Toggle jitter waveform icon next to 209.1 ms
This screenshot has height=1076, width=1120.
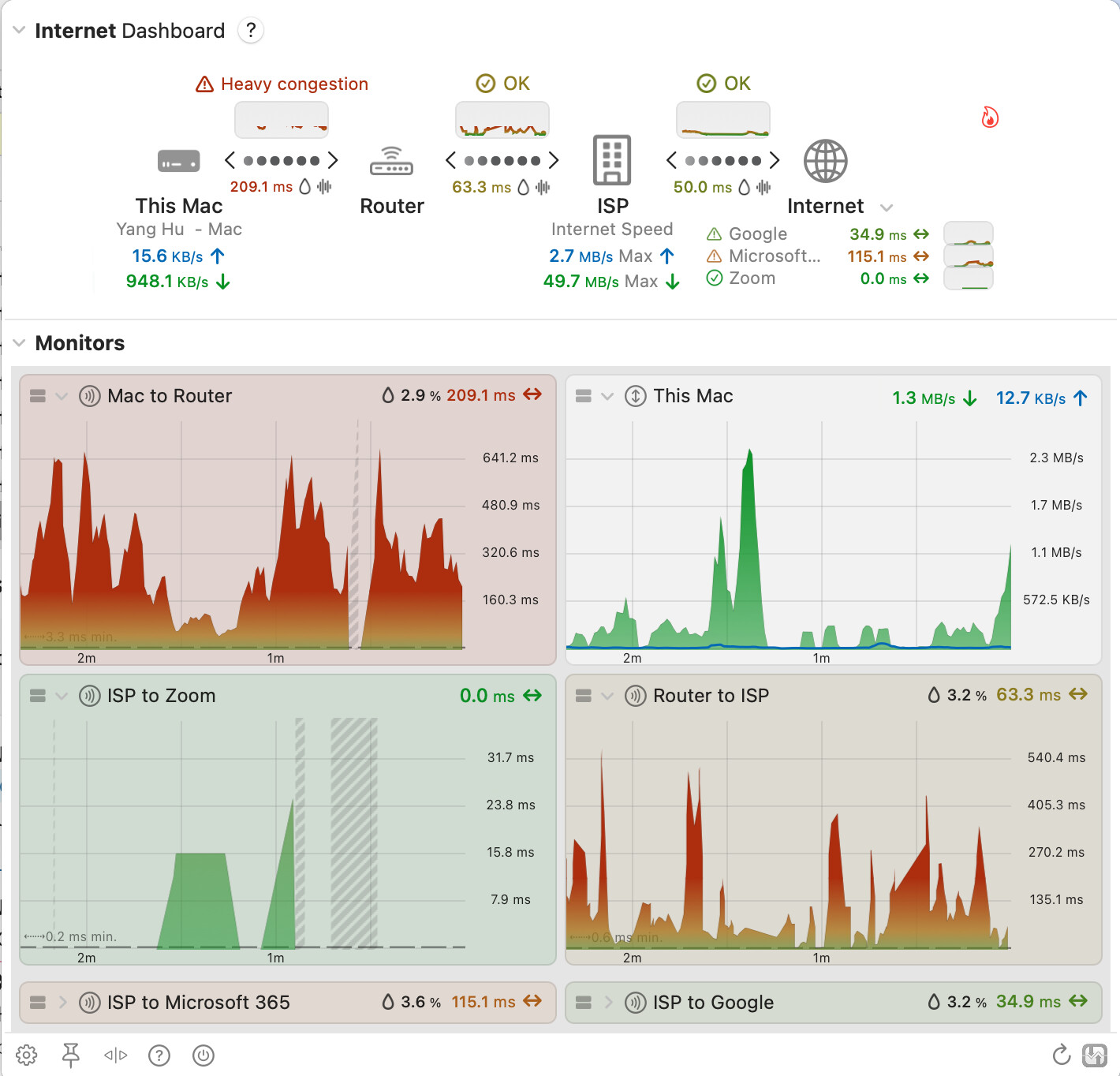click(324, 187)
